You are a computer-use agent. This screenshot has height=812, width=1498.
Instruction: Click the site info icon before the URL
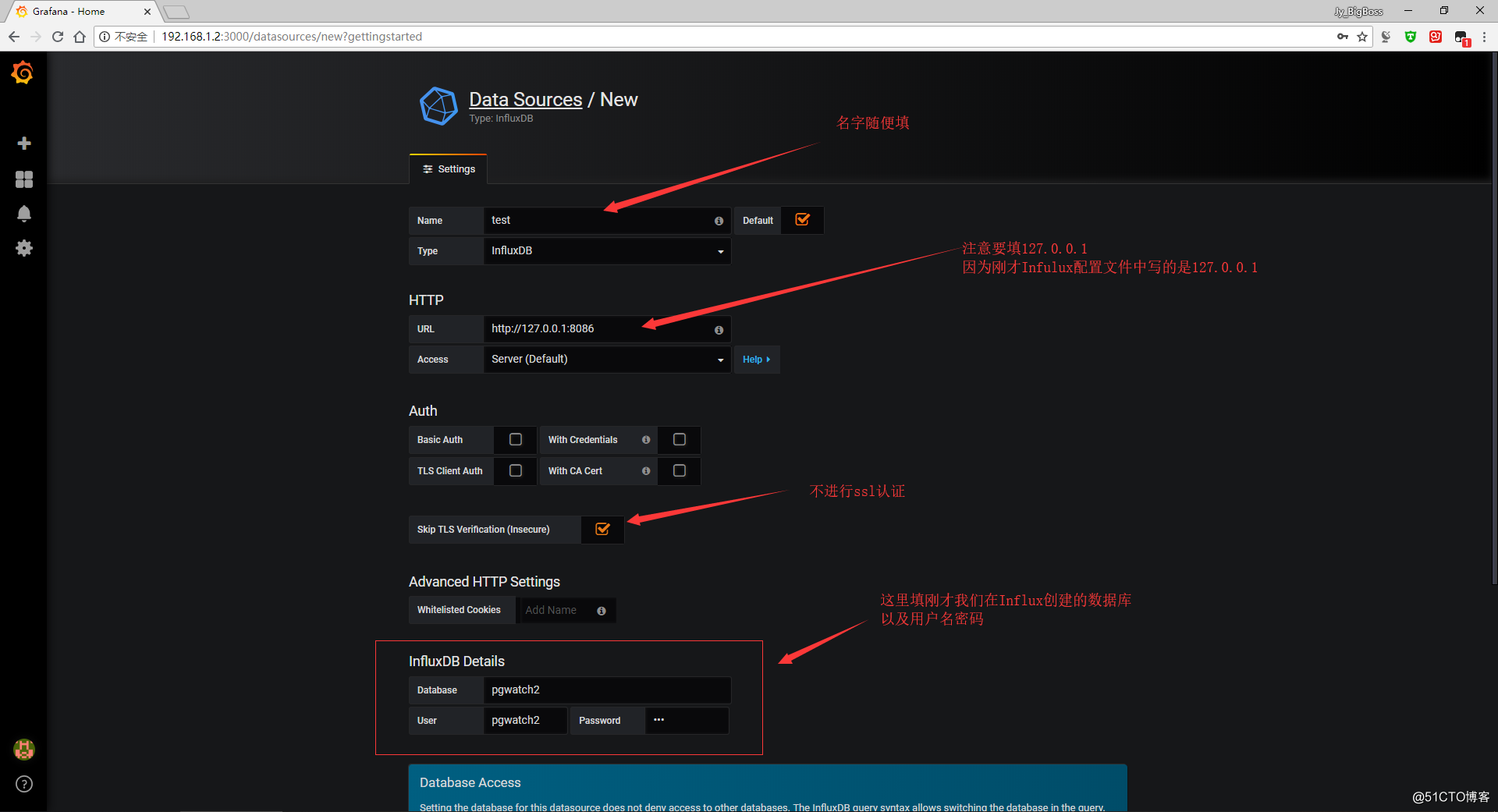click(105, 37)
